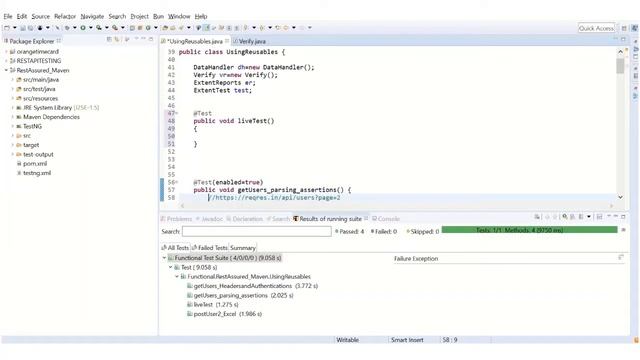
Task: Click the green test progress bar
Action: tap(529, 230)
